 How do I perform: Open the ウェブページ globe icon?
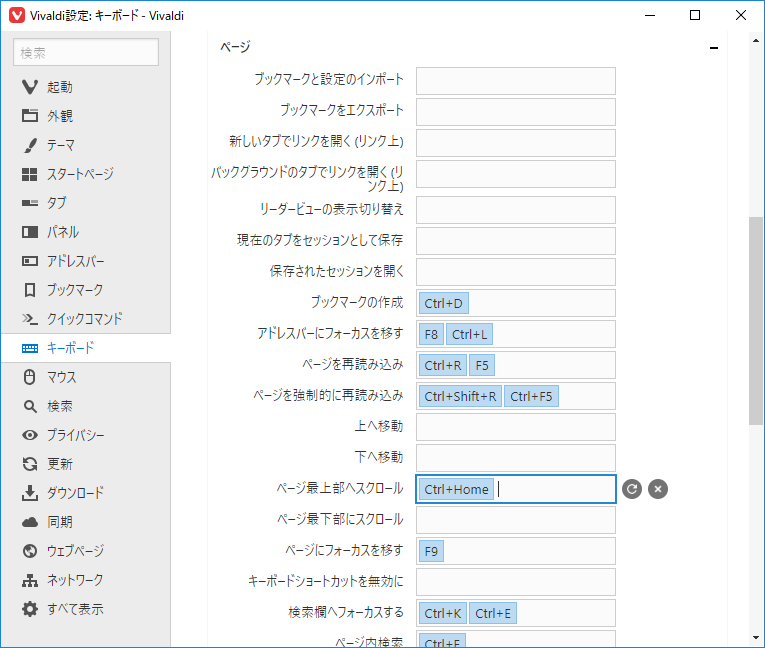(30, 551)
